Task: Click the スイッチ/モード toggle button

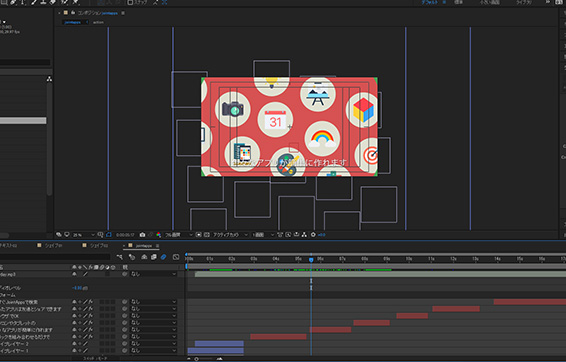Action: 96,359
